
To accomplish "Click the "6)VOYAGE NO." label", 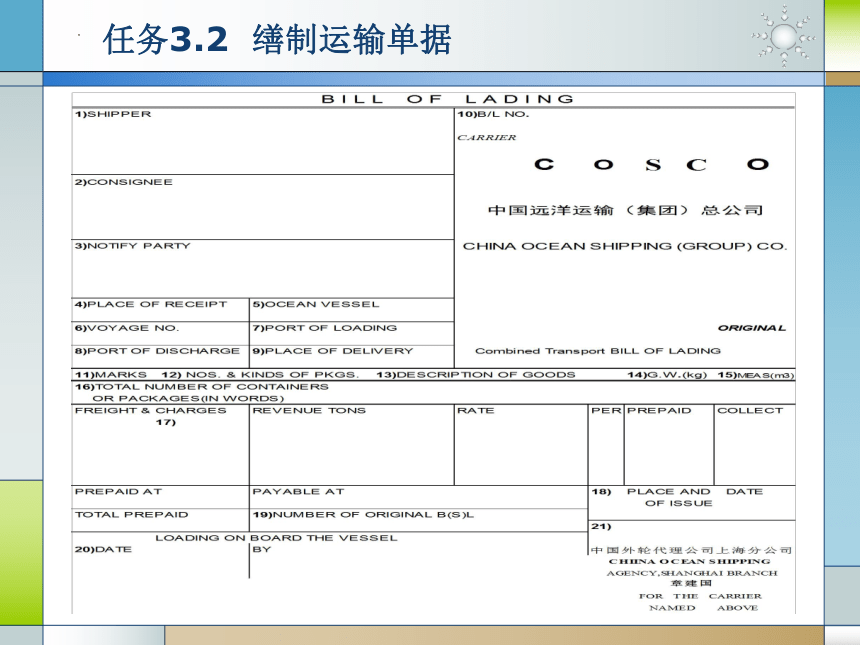I will [127, 328].
